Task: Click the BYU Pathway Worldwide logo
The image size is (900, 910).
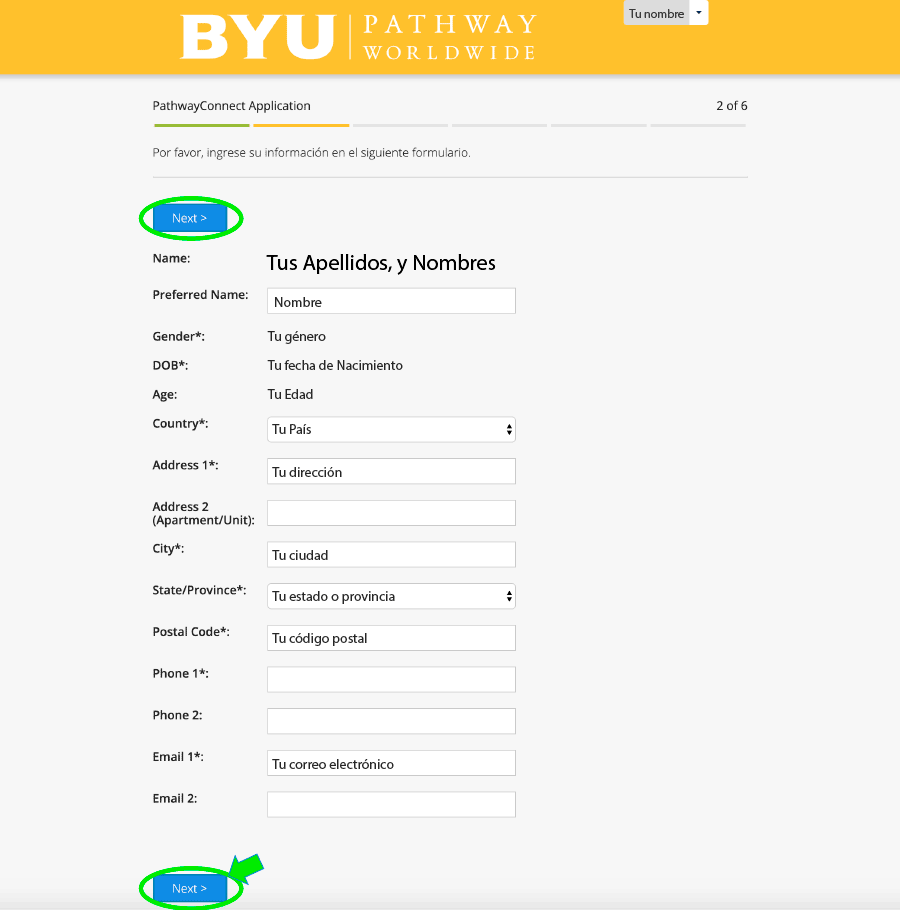Action: coord(358,37)
